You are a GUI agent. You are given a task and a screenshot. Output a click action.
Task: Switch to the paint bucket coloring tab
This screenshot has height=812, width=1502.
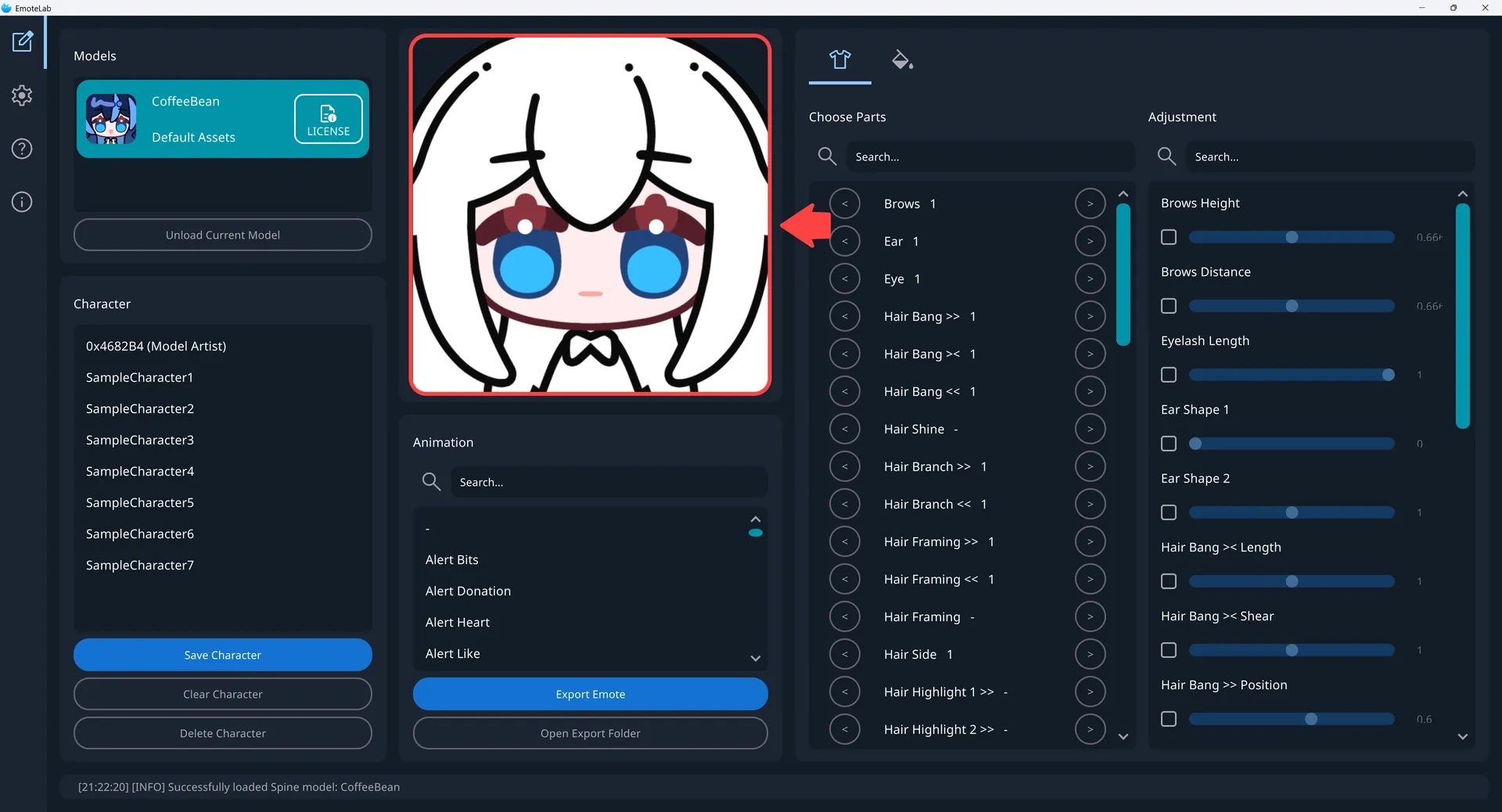pos(901,59)
